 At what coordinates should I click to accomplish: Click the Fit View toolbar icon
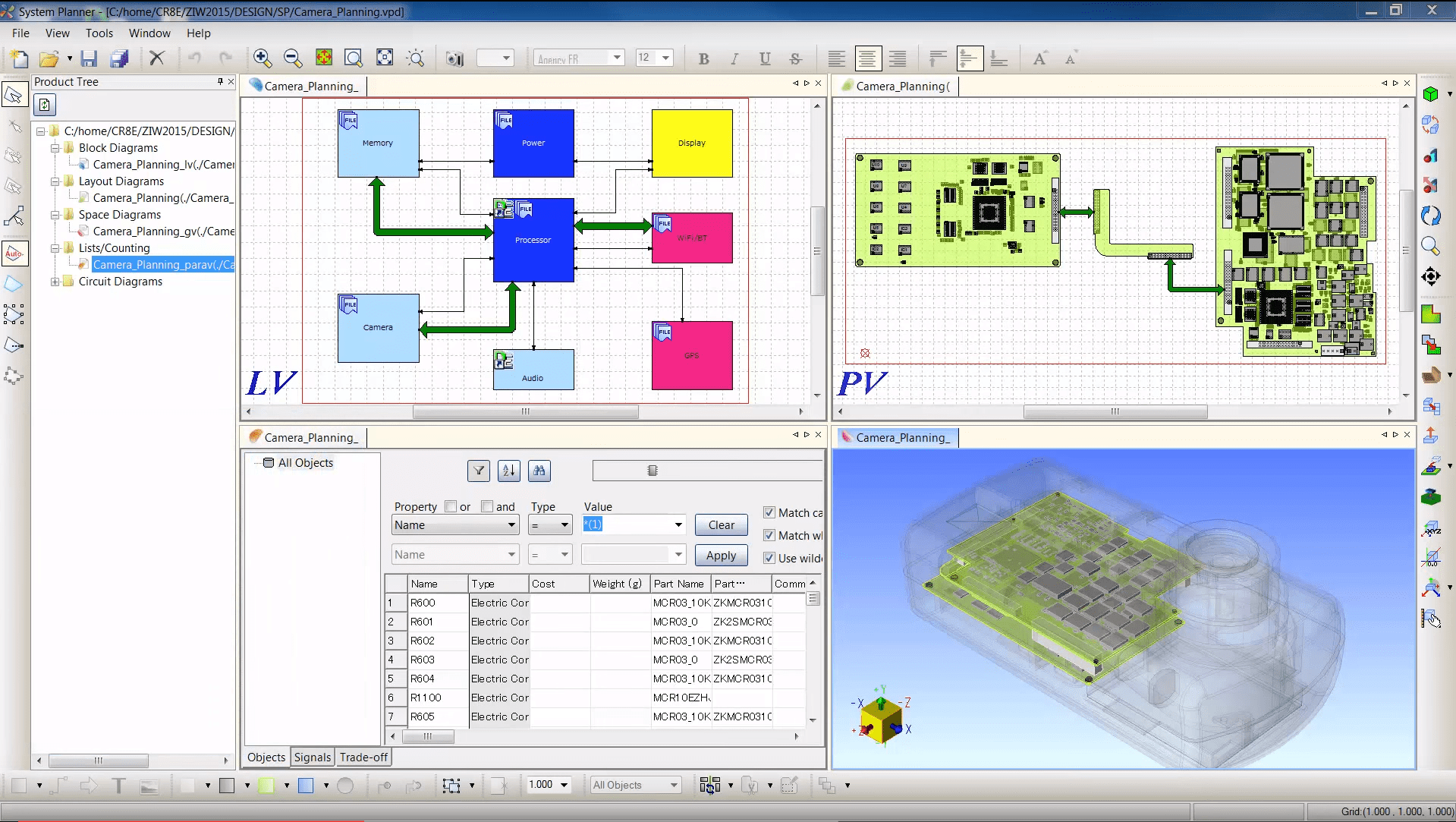point(385,58)
